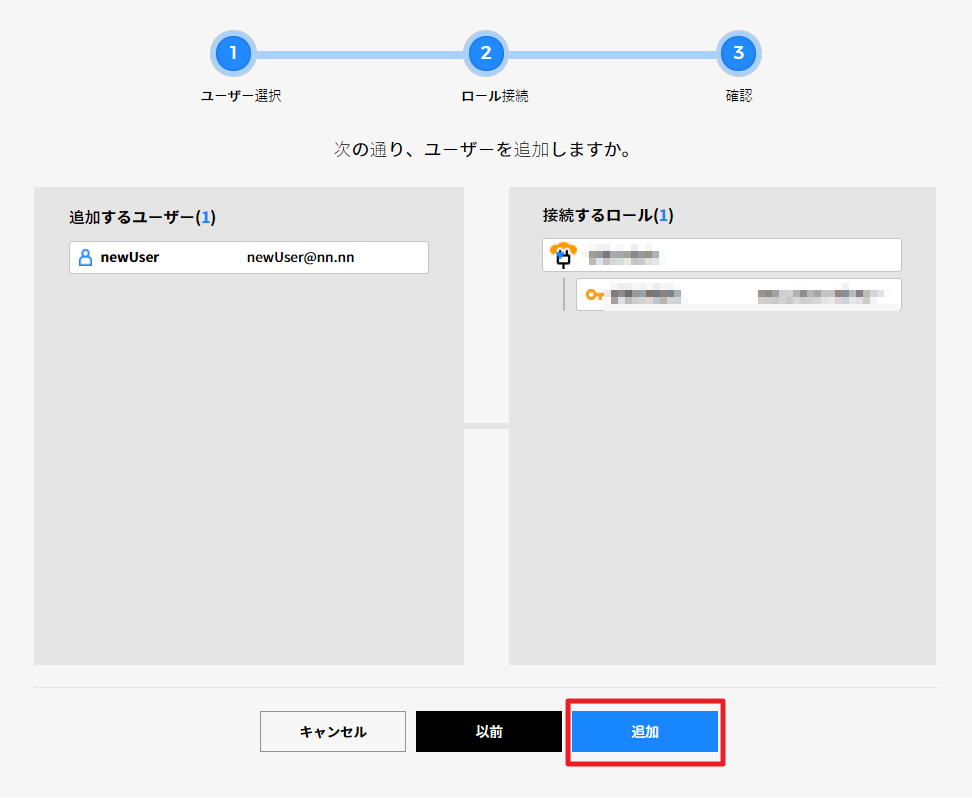This screenshot has height=798, width=972.
Task: Confirm with the blue 追加 button
Action: pos(645,732)
